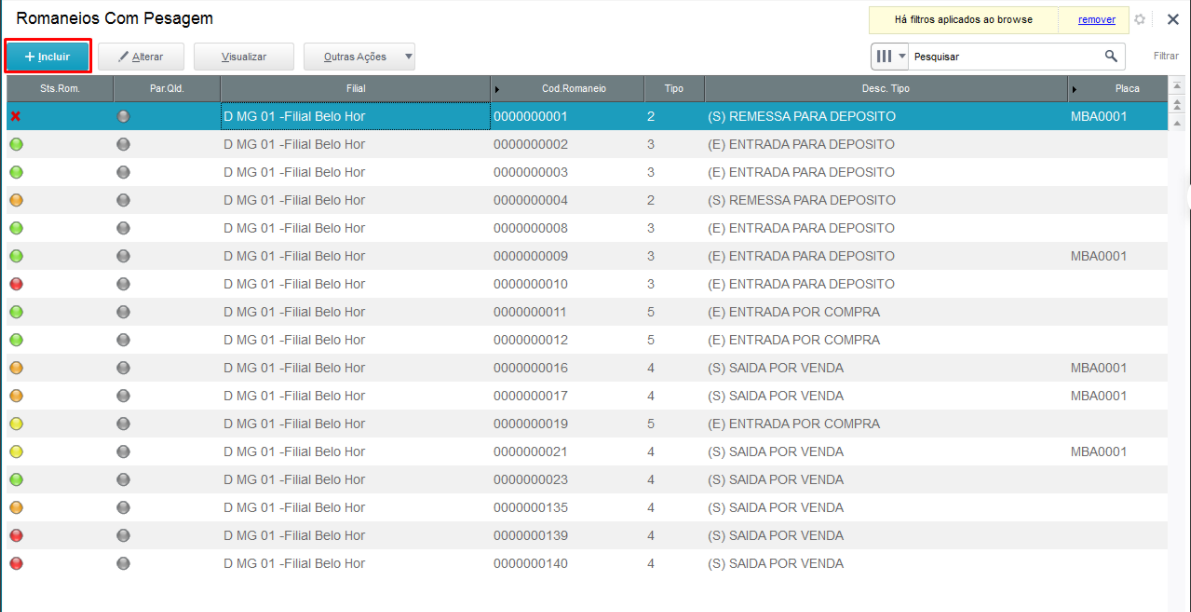The image size is (1191, 612).
Task: Select romaneio code 0000000016
Action: [530, 368]
